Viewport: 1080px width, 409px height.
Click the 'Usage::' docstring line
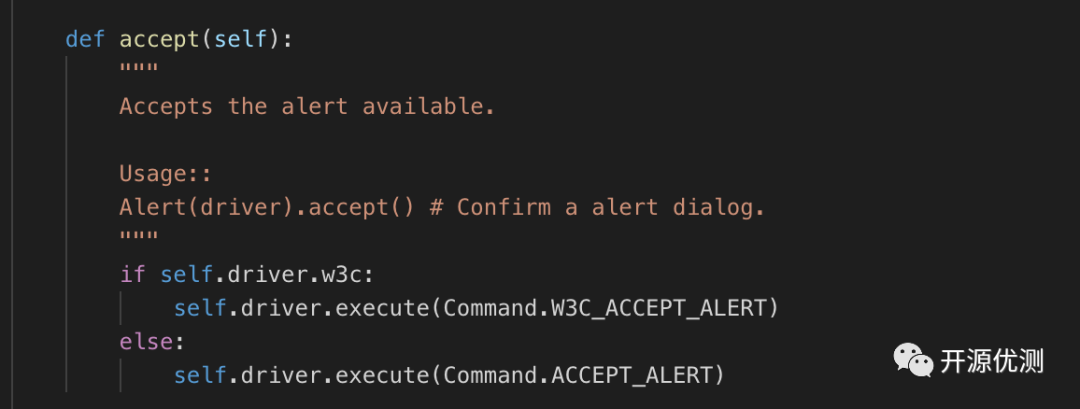[x=166, y=173]
